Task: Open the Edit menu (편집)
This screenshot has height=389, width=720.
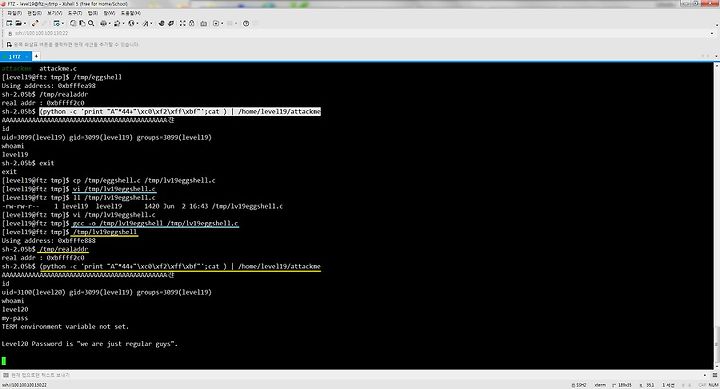Action: coord(34,13)
